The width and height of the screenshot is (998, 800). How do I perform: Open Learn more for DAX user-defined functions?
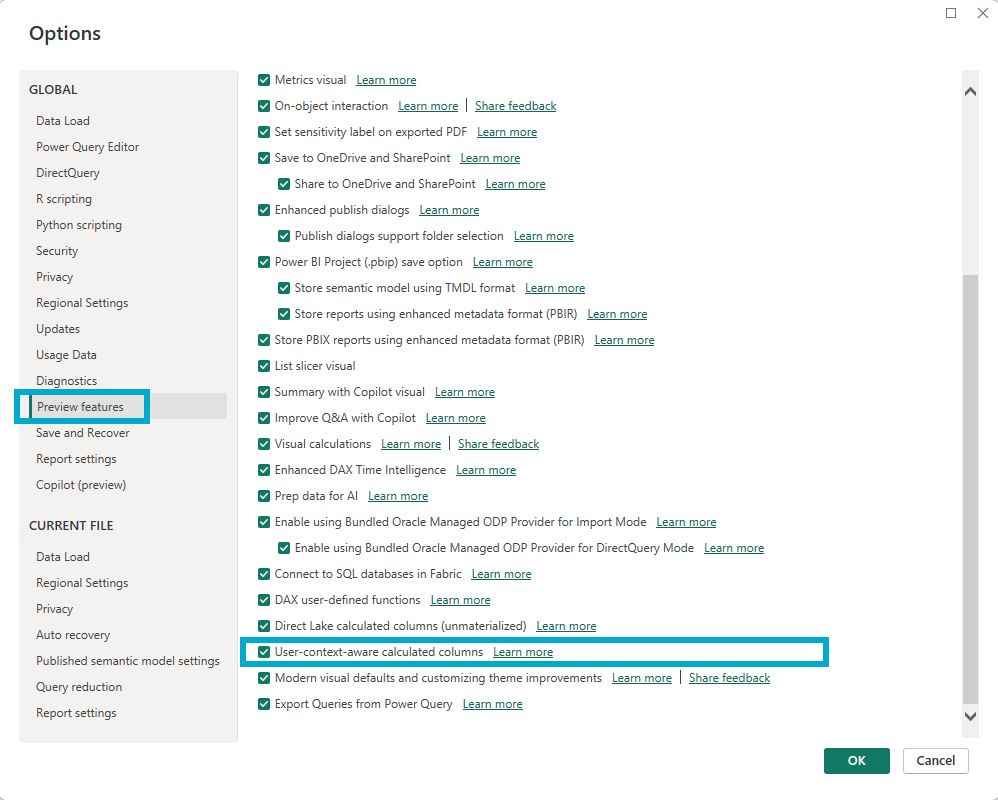click(x=460, y=600)
